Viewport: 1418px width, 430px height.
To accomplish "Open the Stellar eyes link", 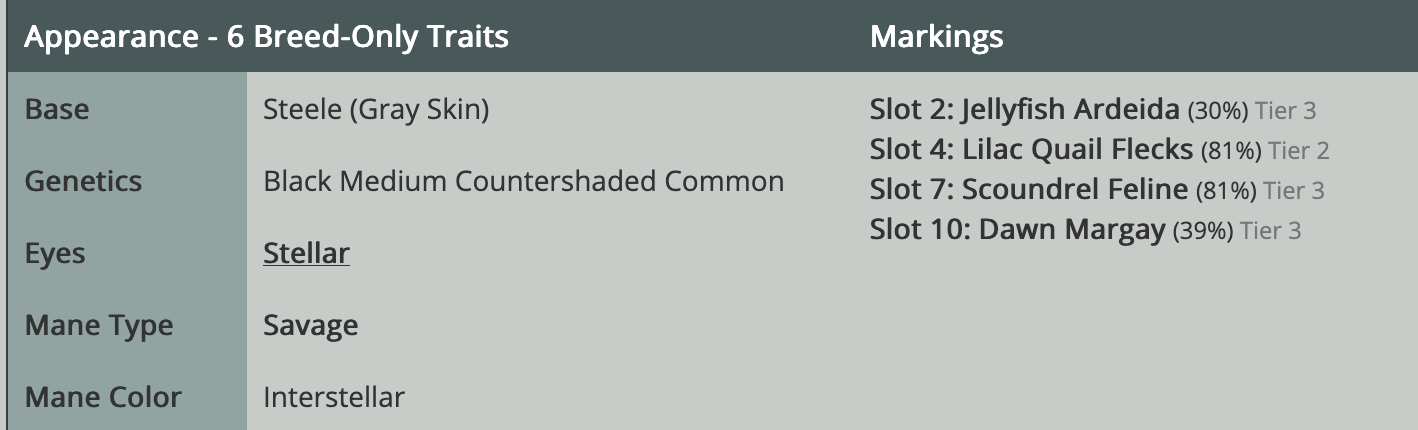I will [x=306, y=253].
